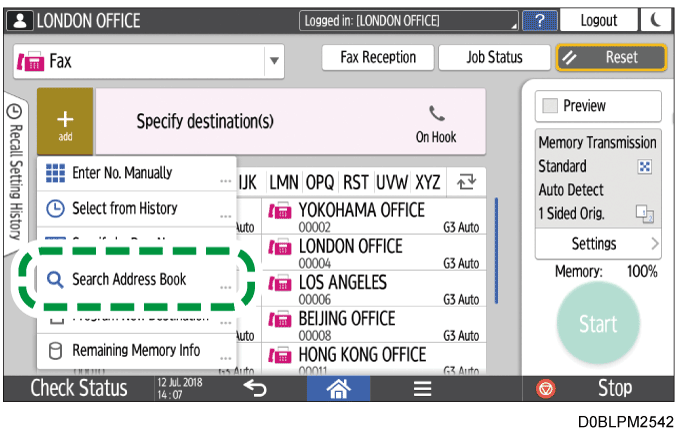Image resolution: width=679 pixels, height=431 pixels.
Task: Open Job Status
Action: pyautogui.click(x=494, y=58)
